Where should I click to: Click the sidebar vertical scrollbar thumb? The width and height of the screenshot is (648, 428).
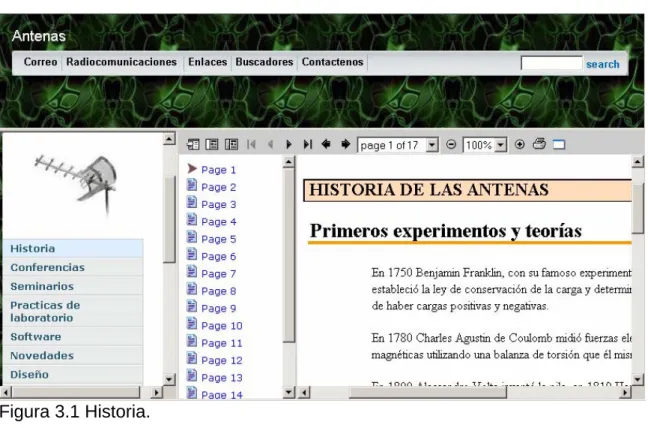(x=169, y=220)
